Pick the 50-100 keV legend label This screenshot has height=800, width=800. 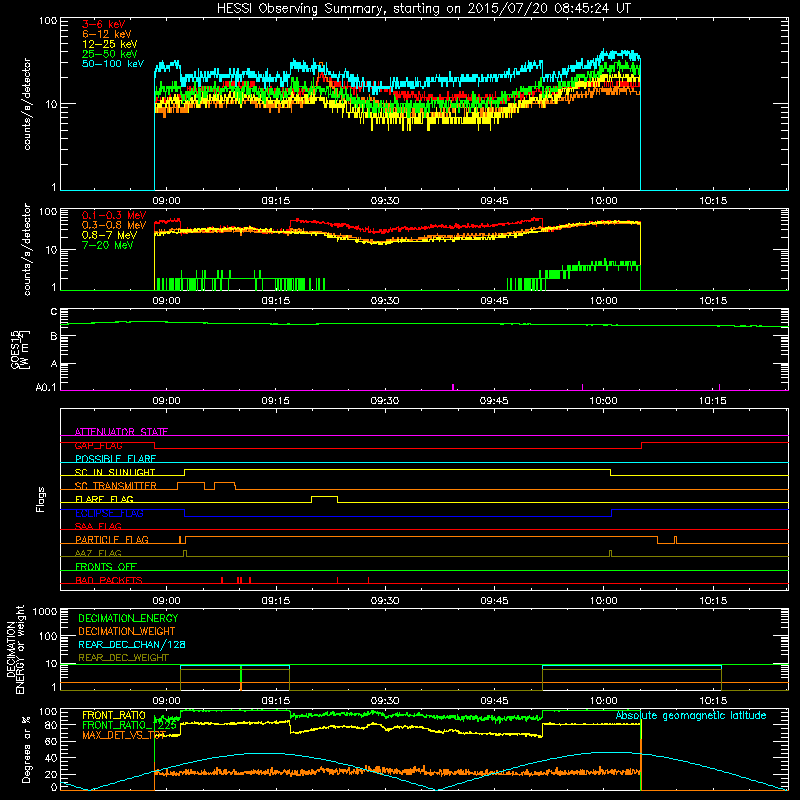pos(113,64)
